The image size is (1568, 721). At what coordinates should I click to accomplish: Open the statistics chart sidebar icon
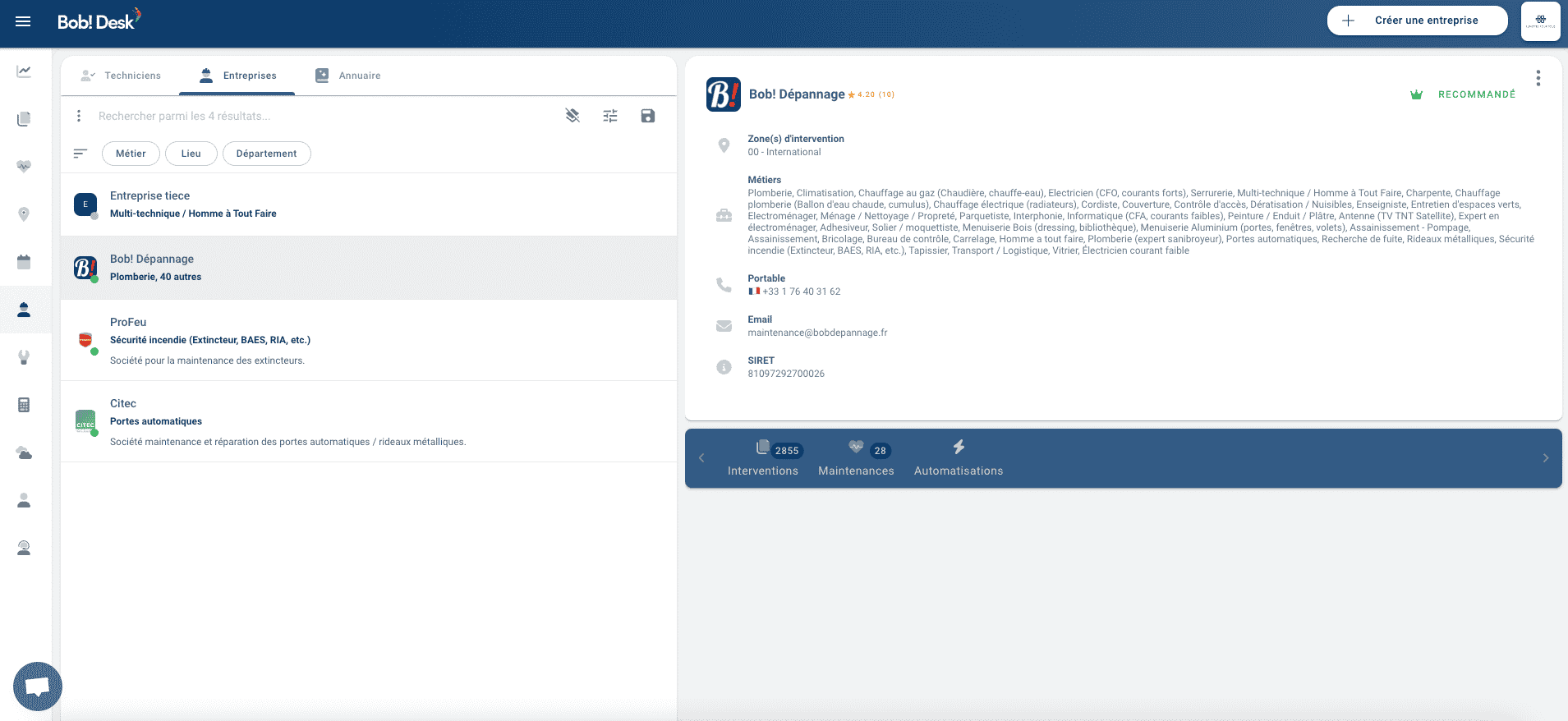[24, 71]
